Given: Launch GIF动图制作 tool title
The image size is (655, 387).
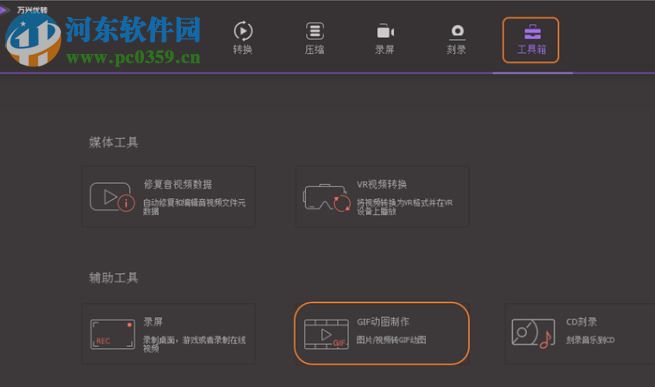Looking at the screenshot, I should [383, 322].
